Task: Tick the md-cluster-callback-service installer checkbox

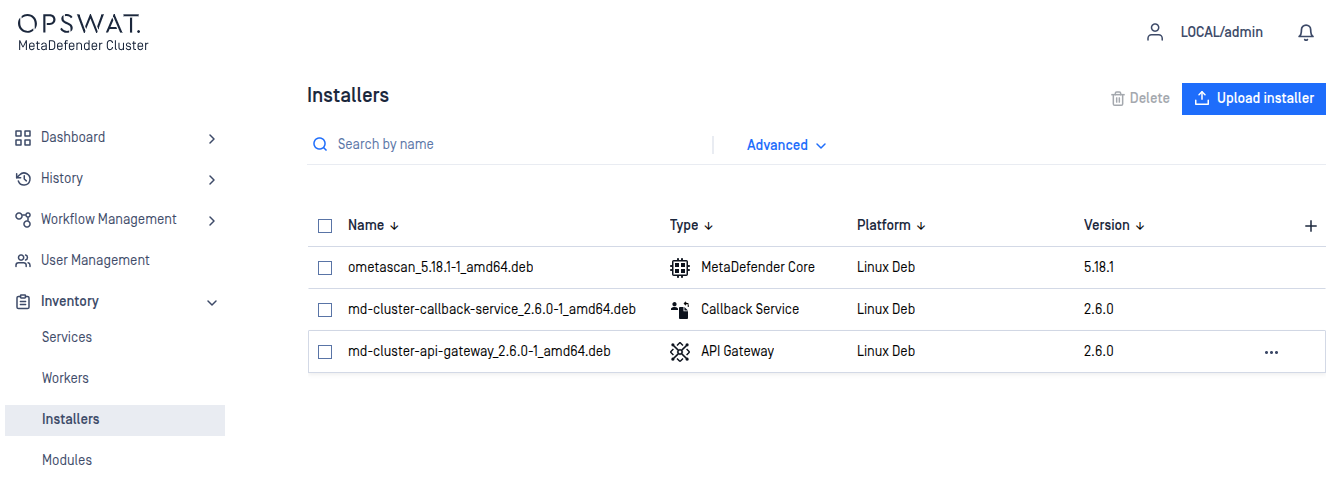Action: point(325,310)
